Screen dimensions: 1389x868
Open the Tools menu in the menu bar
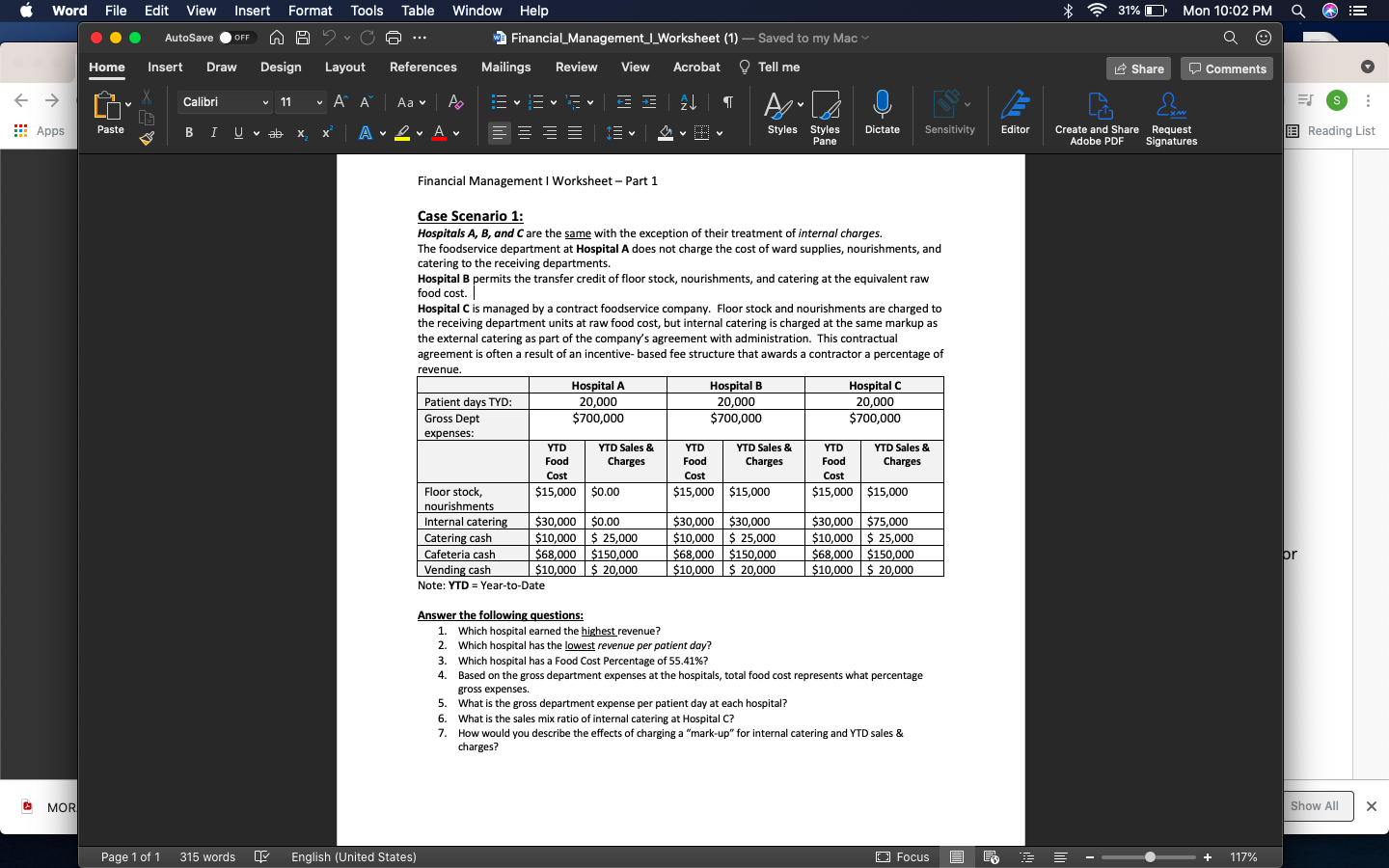(x=366, y=11)
